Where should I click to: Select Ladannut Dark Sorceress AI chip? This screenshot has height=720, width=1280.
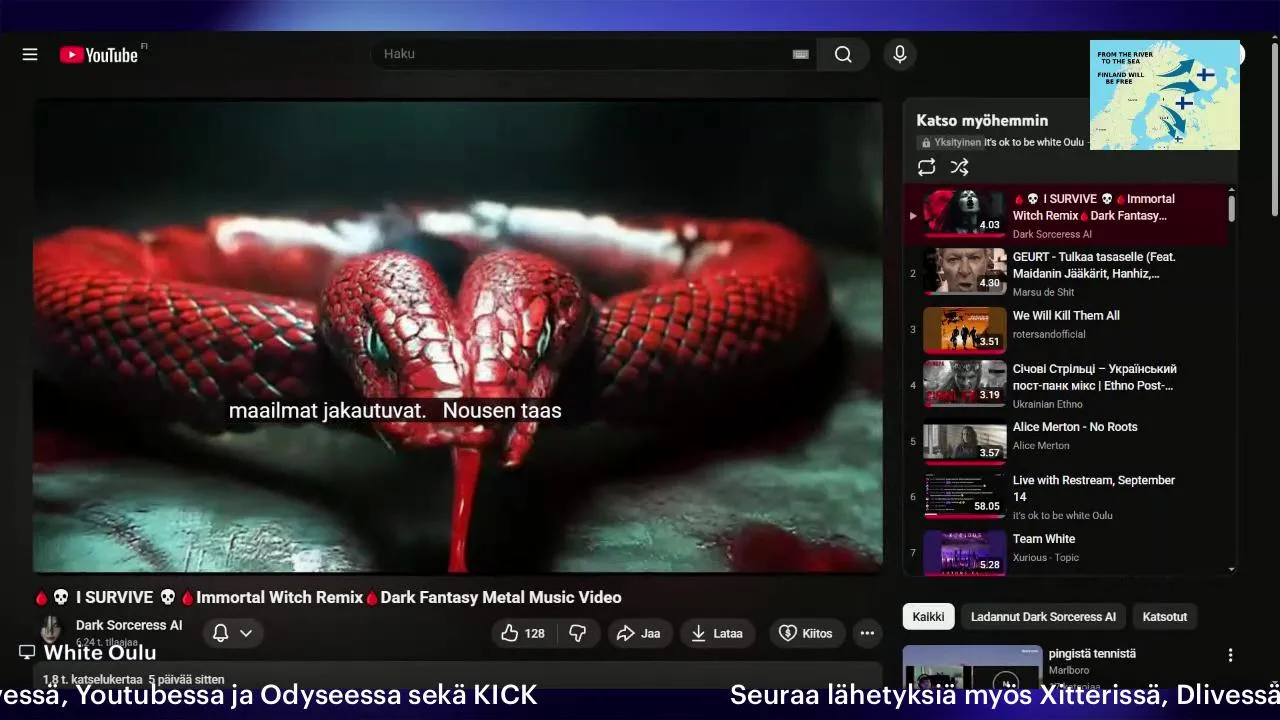[1043, 617]
